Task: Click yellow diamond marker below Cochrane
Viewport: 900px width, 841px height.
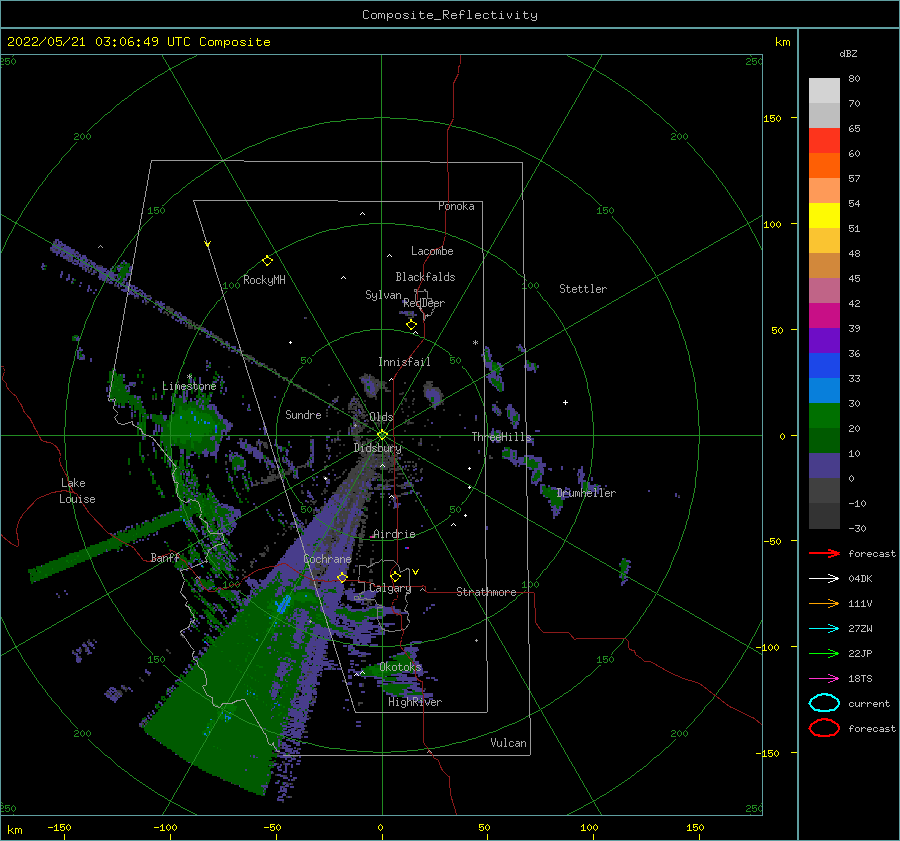Action: (x=342, y=577)
